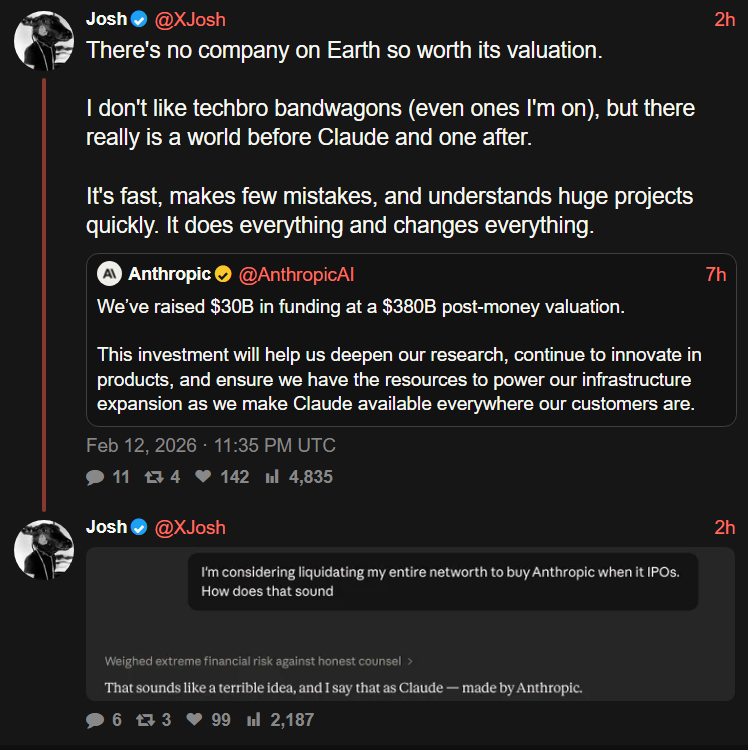This screenshot has height=750, width=748.
Task: Expand the "Weighed extreme financial risk" reasoning chevron
Action: 410,661
